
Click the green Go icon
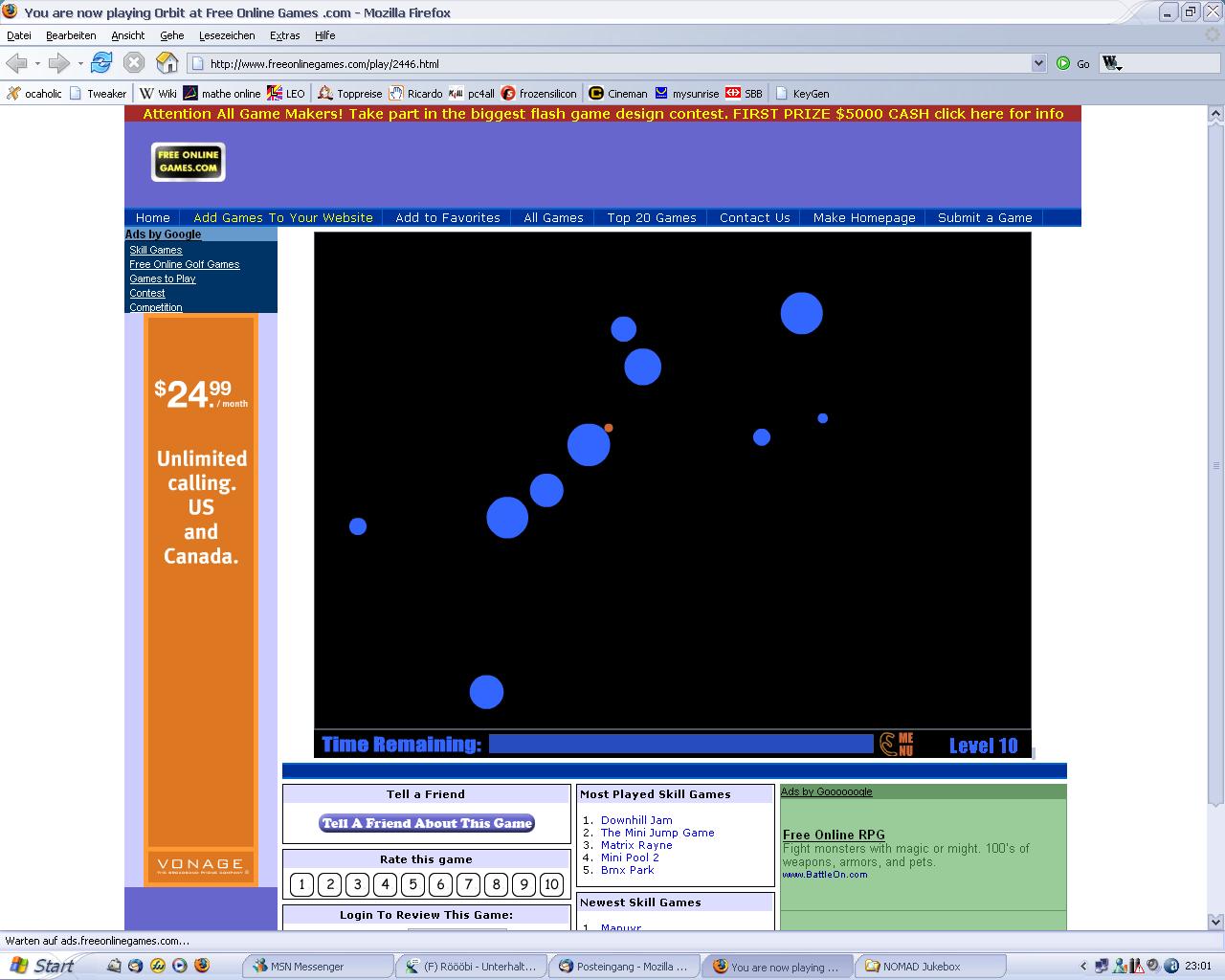(x=1063, y=63)
